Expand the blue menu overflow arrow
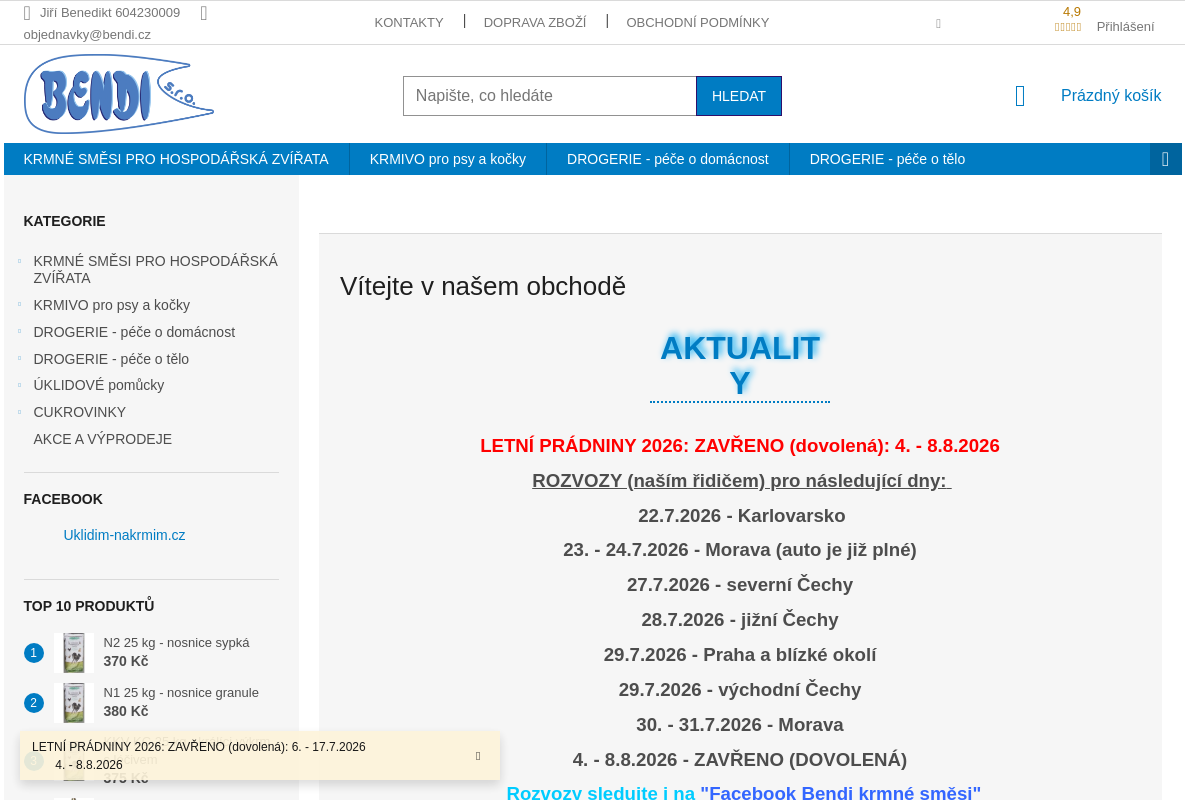1200x800 pixels. coord(1165,159)
